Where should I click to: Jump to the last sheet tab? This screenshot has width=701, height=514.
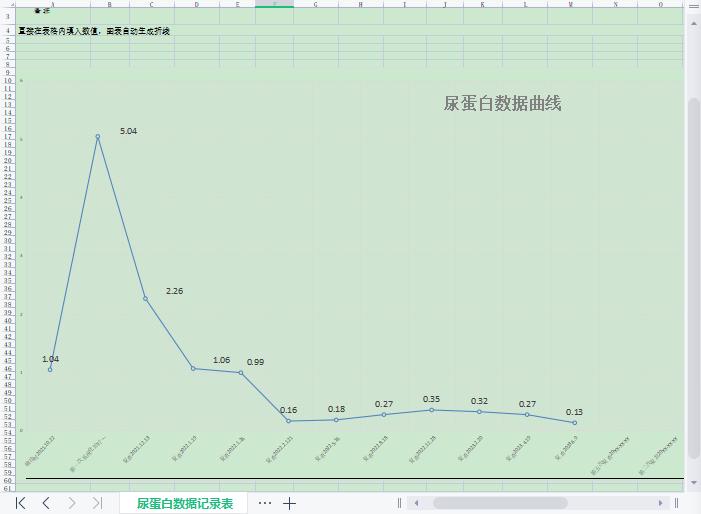97,503
